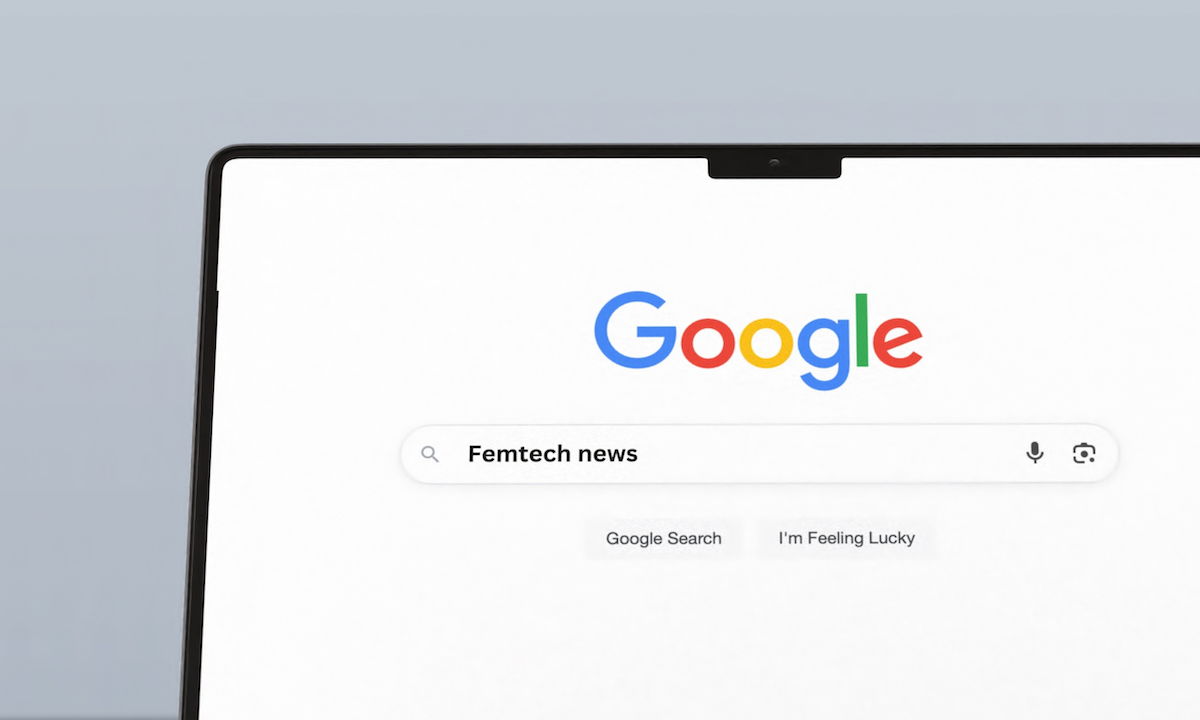Open Google Lens image search icon
The image size is (1200, 720).
point(1084,453)
